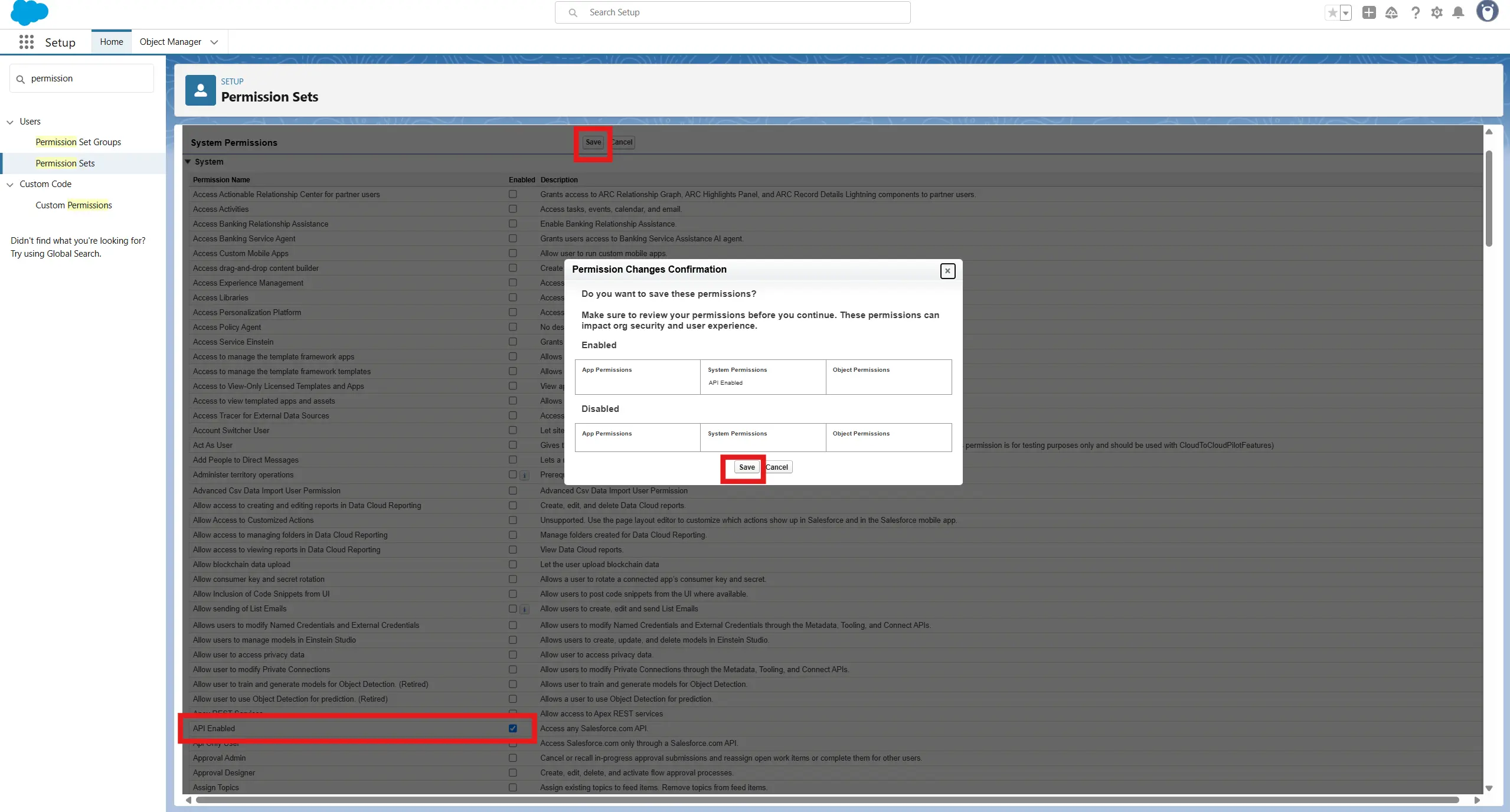Enable Access Activities checkbox
This screenshot has height=812, width=1510.
(512, 209)
